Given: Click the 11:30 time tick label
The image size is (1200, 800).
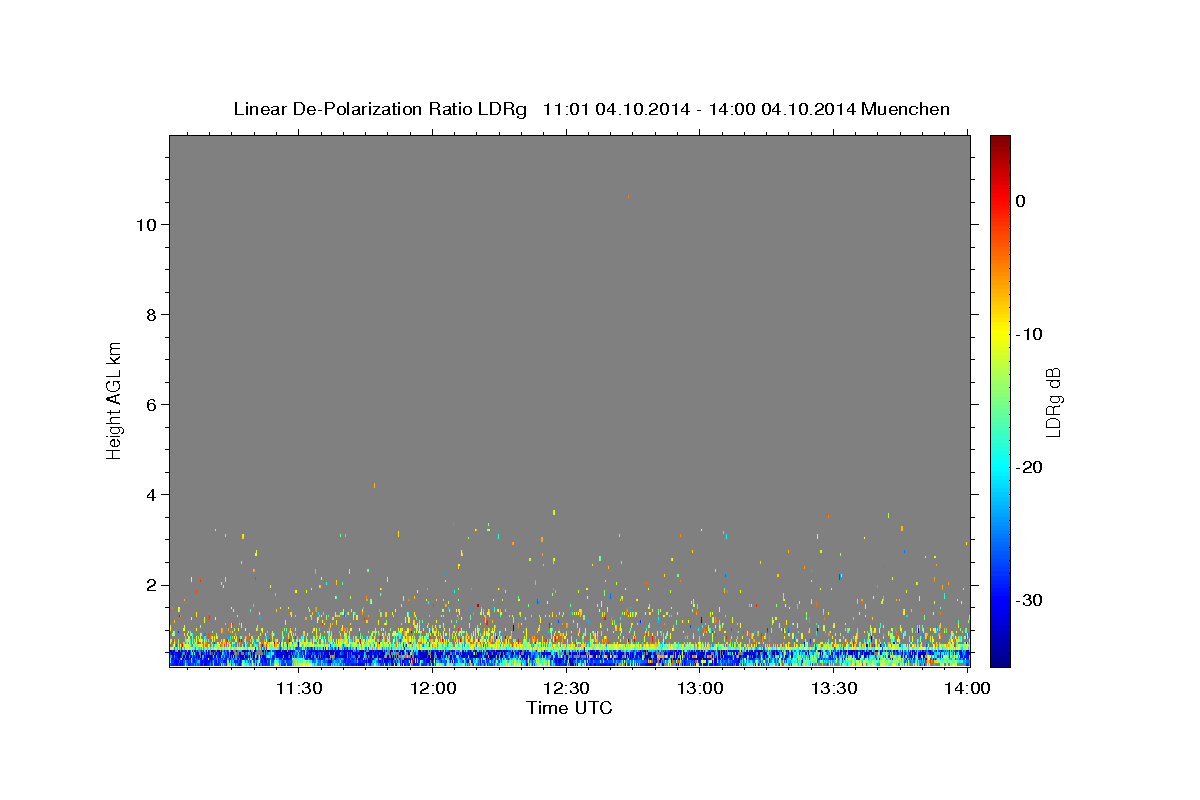Looking at the screenshot, I should pyautogui.click(x=299, y=689).
